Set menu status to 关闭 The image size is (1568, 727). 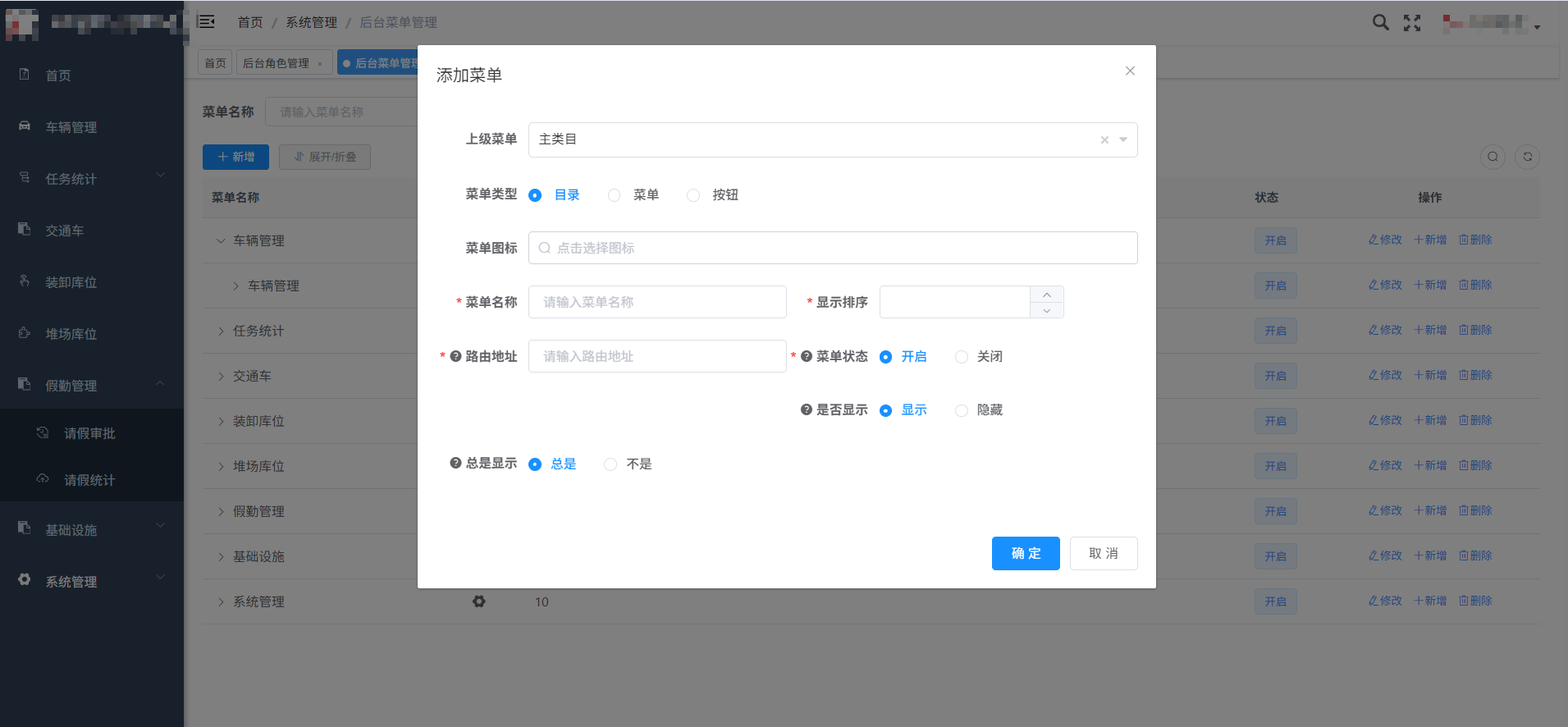tap(962, 357)
